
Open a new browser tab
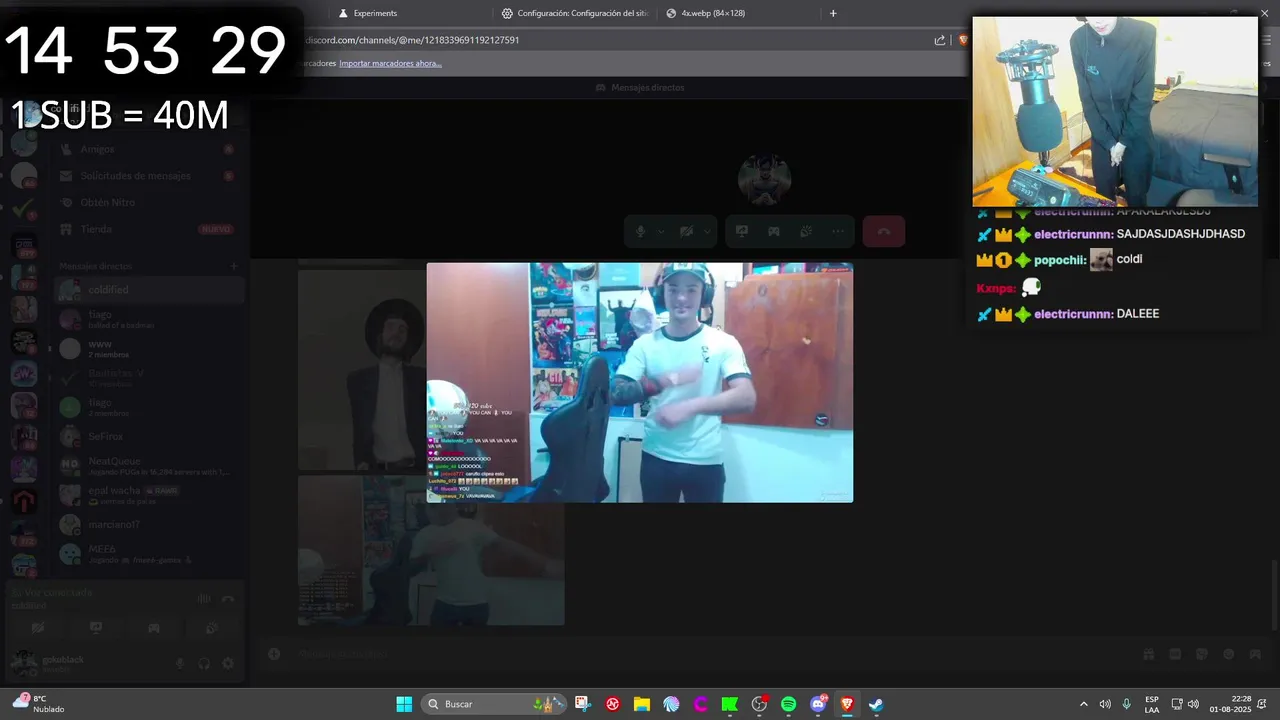[833, 13]
